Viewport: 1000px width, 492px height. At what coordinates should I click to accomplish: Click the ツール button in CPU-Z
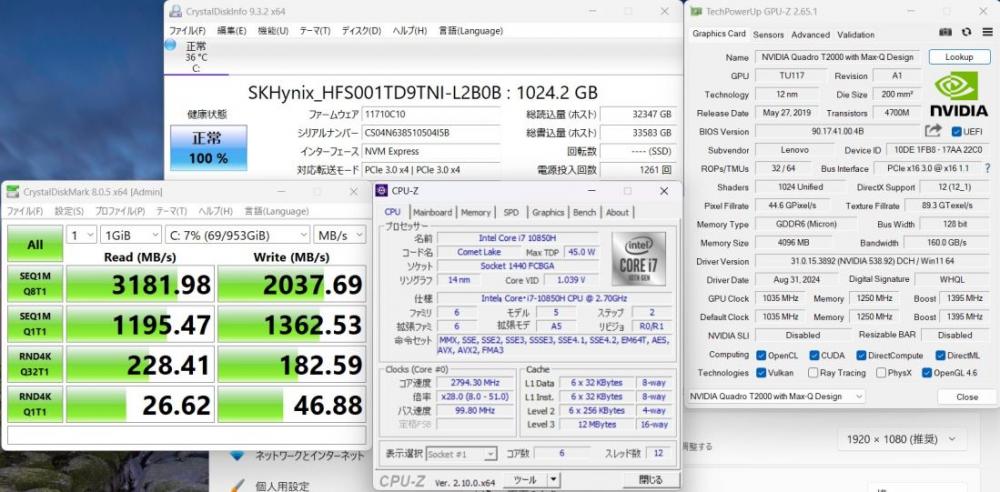point(525,480)
